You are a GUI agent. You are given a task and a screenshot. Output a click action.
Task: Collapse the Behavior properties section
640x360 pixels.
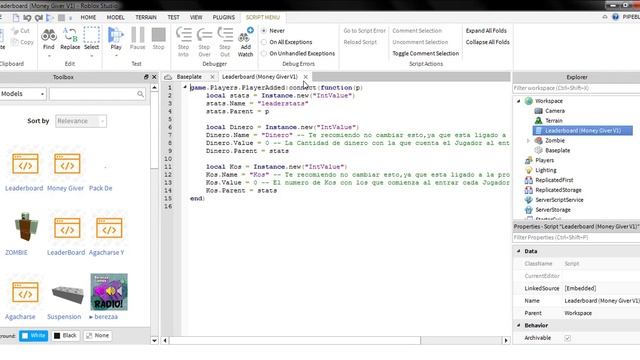(519, 325)
